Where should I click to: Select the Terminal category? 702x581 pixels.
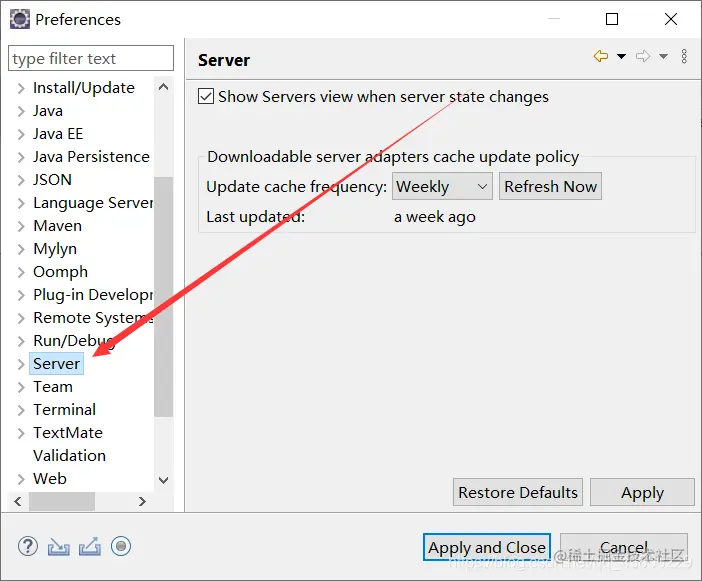tap(64, 410)
